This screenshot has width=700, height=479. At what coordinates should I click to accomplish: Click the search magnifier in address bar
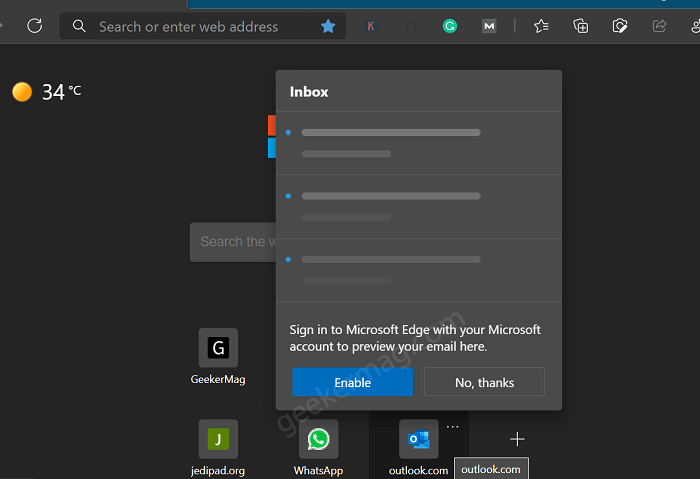79,26
